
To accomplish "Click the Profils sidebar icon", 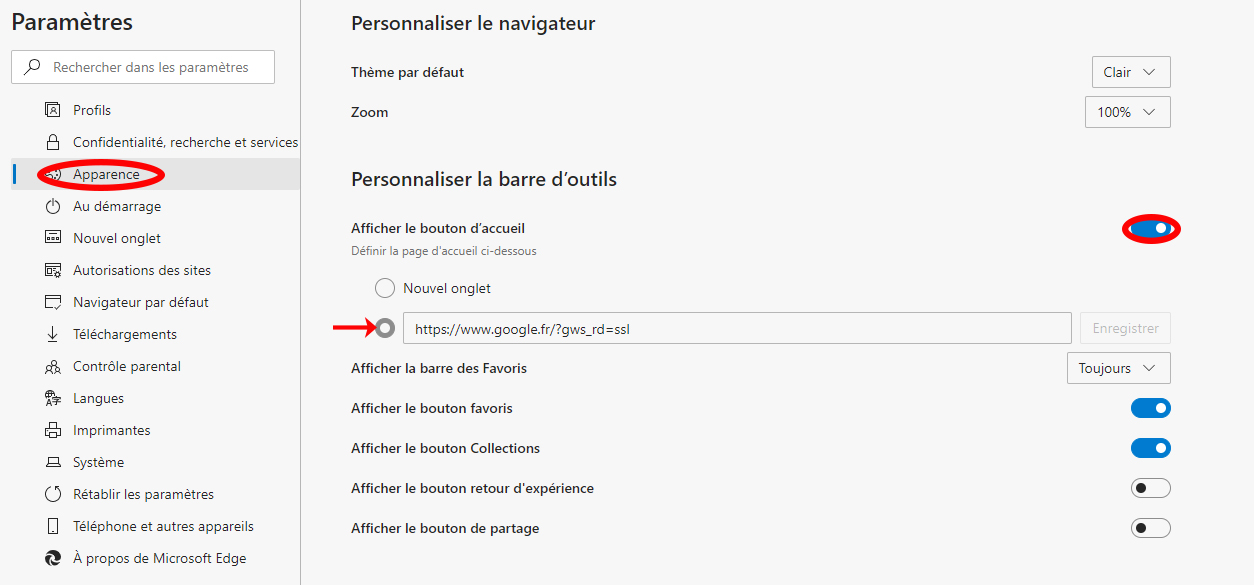I will [53, 110].
